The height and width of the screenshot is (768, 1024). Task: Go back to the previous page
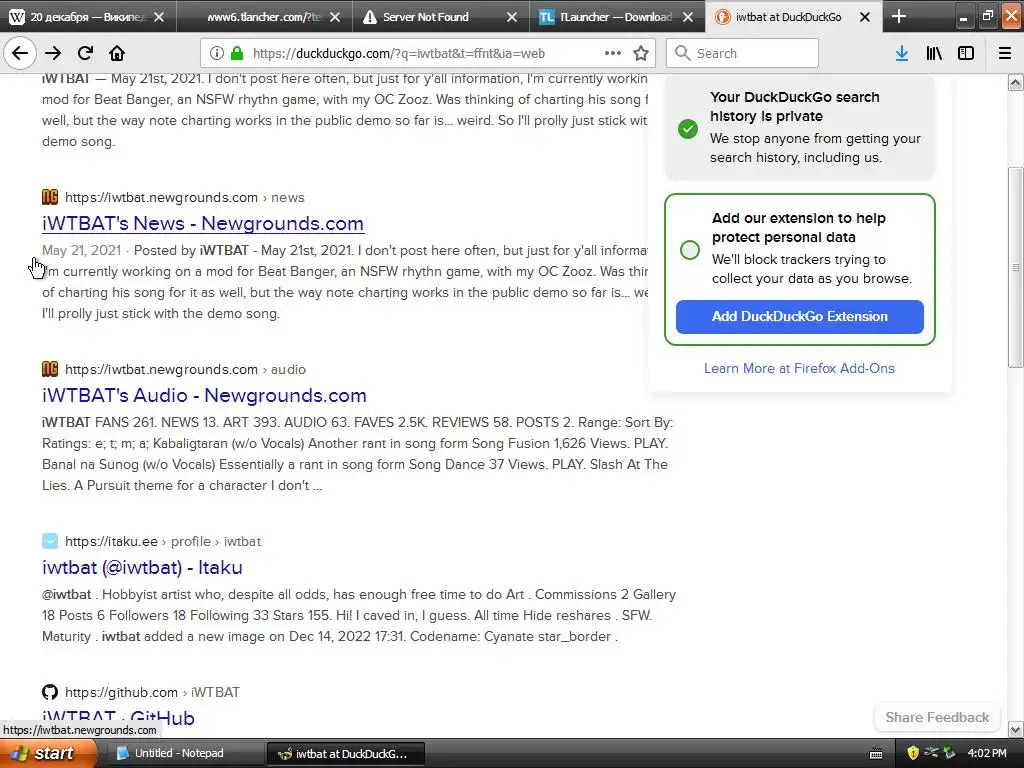(20, 53)
